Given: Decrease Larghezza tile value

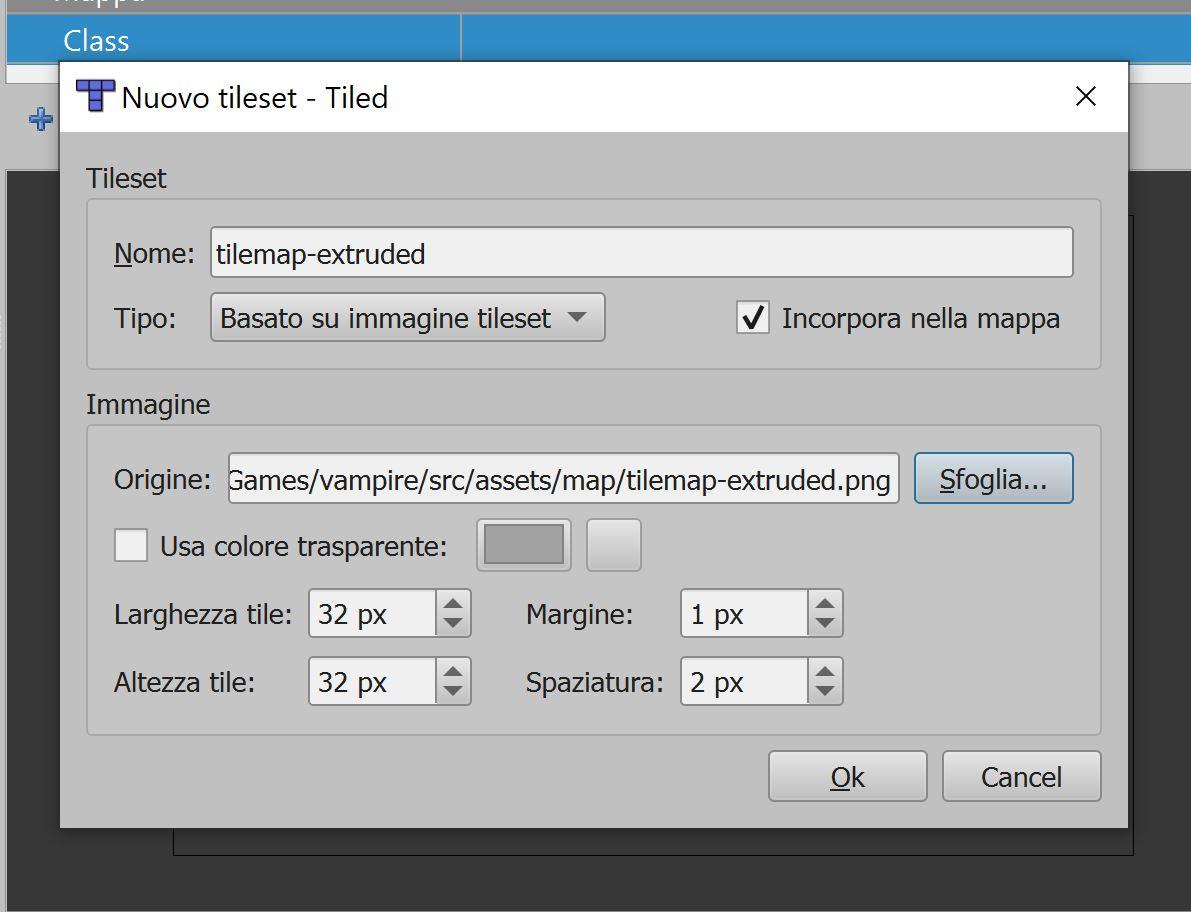Looking at the screenshot, I should pyautogui.click(x=453, y=623).
